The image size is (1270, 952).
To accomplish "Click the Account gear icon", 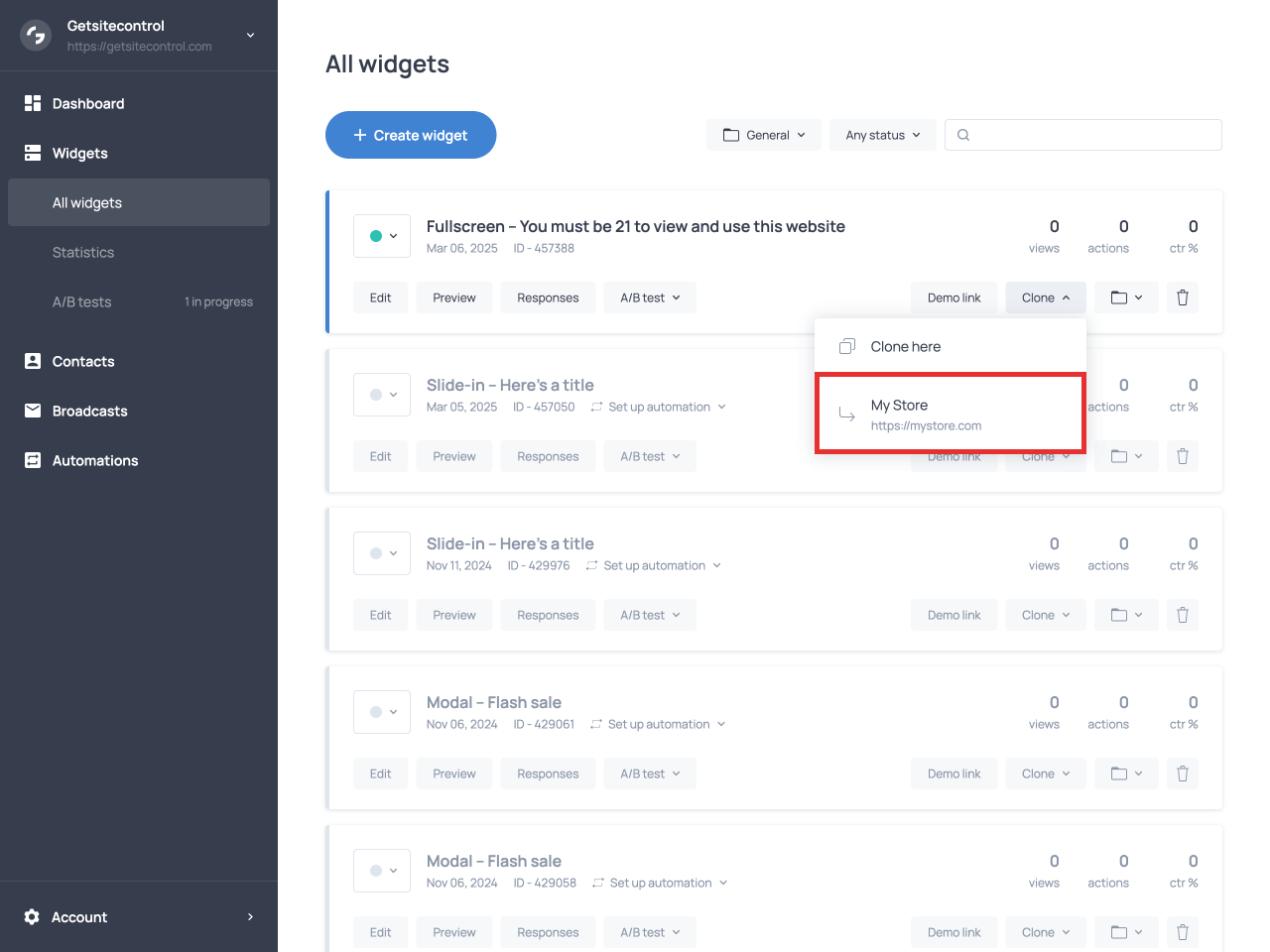I will (x=32, y=917).
